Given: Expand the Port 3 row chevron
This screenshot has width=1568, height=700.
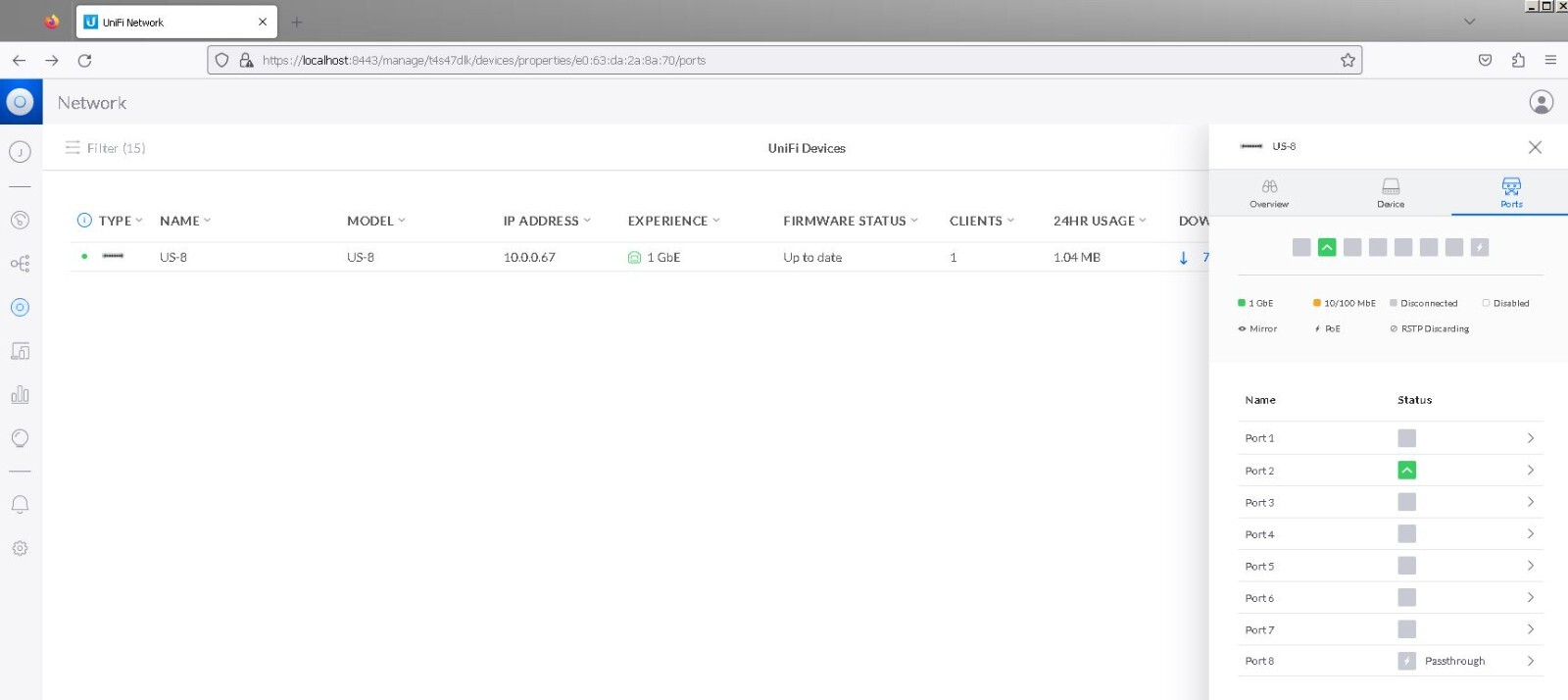Looking at the screenshot, I should pos(1531,502).
